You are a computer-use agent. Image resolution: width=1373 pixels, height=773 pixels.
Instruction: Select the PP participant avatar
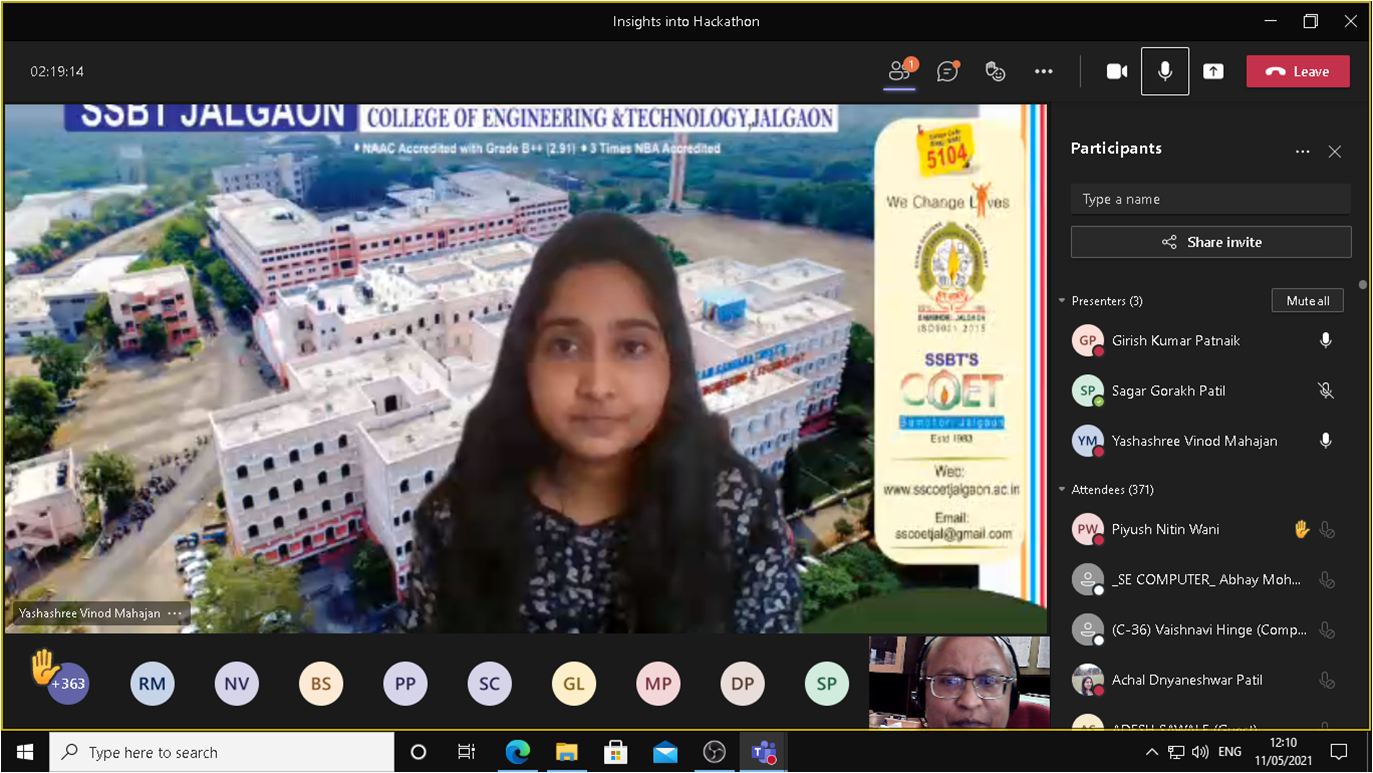pyautogui.click(x=405, y=684)
